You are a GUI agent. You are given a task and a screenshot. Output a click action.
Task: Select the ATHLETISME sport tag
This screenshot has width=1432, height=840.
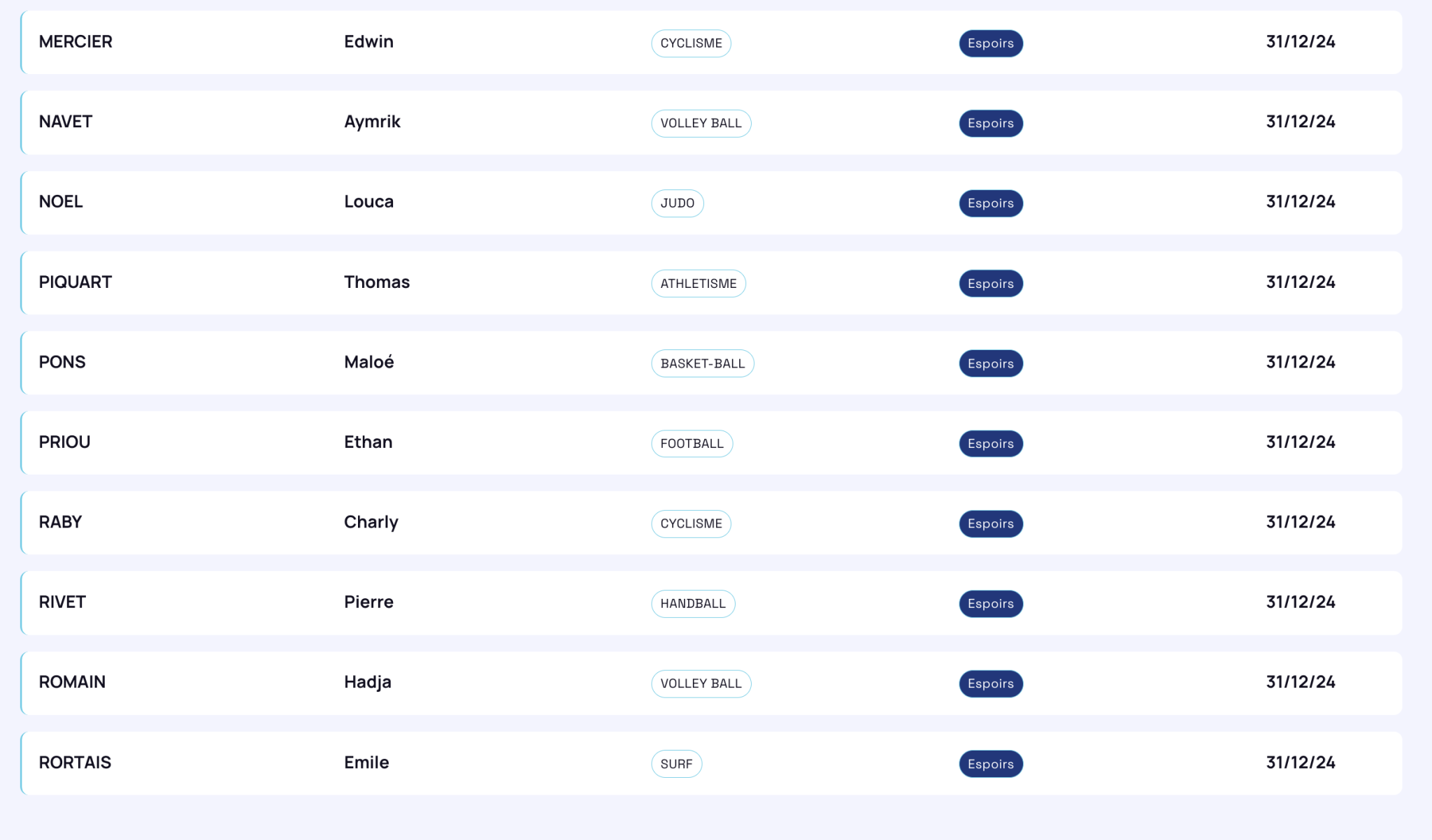click(x=699, y=284)
